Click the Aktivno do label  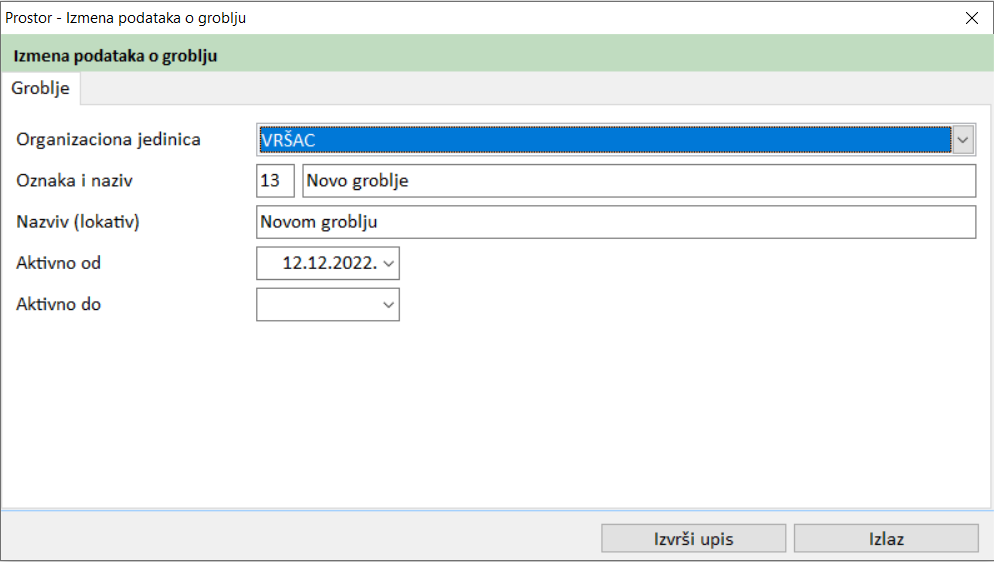pos(58,305)
